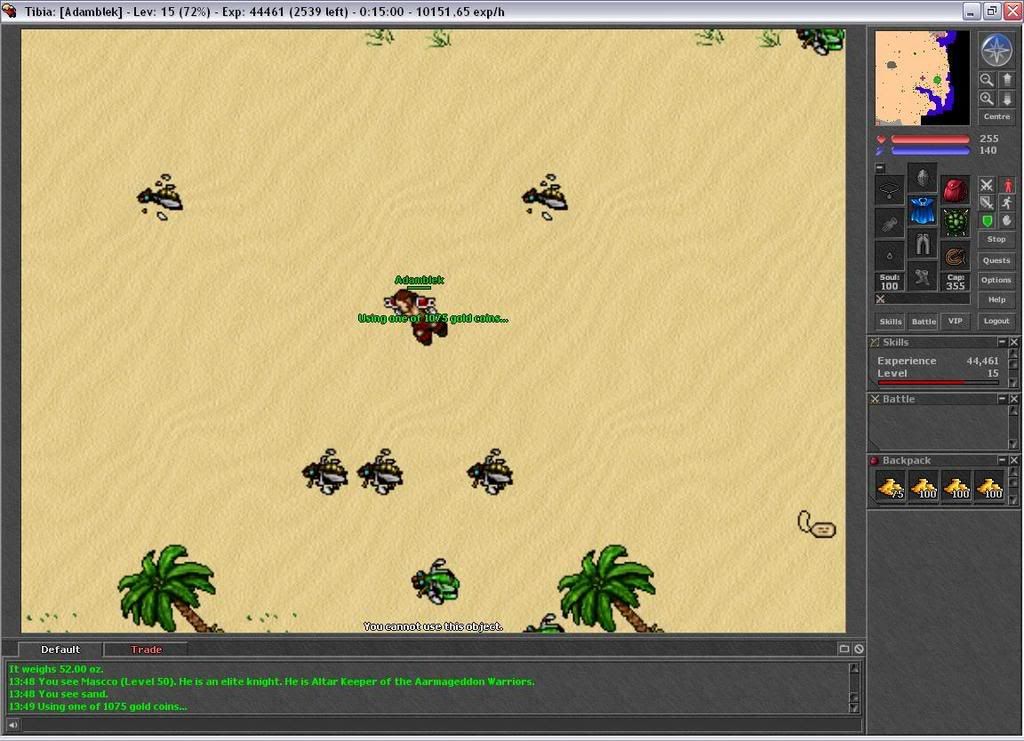Close the Backpack panel
Image resolution: width=1024 pixels, height=741 pixels.
tap(1014, 460)
